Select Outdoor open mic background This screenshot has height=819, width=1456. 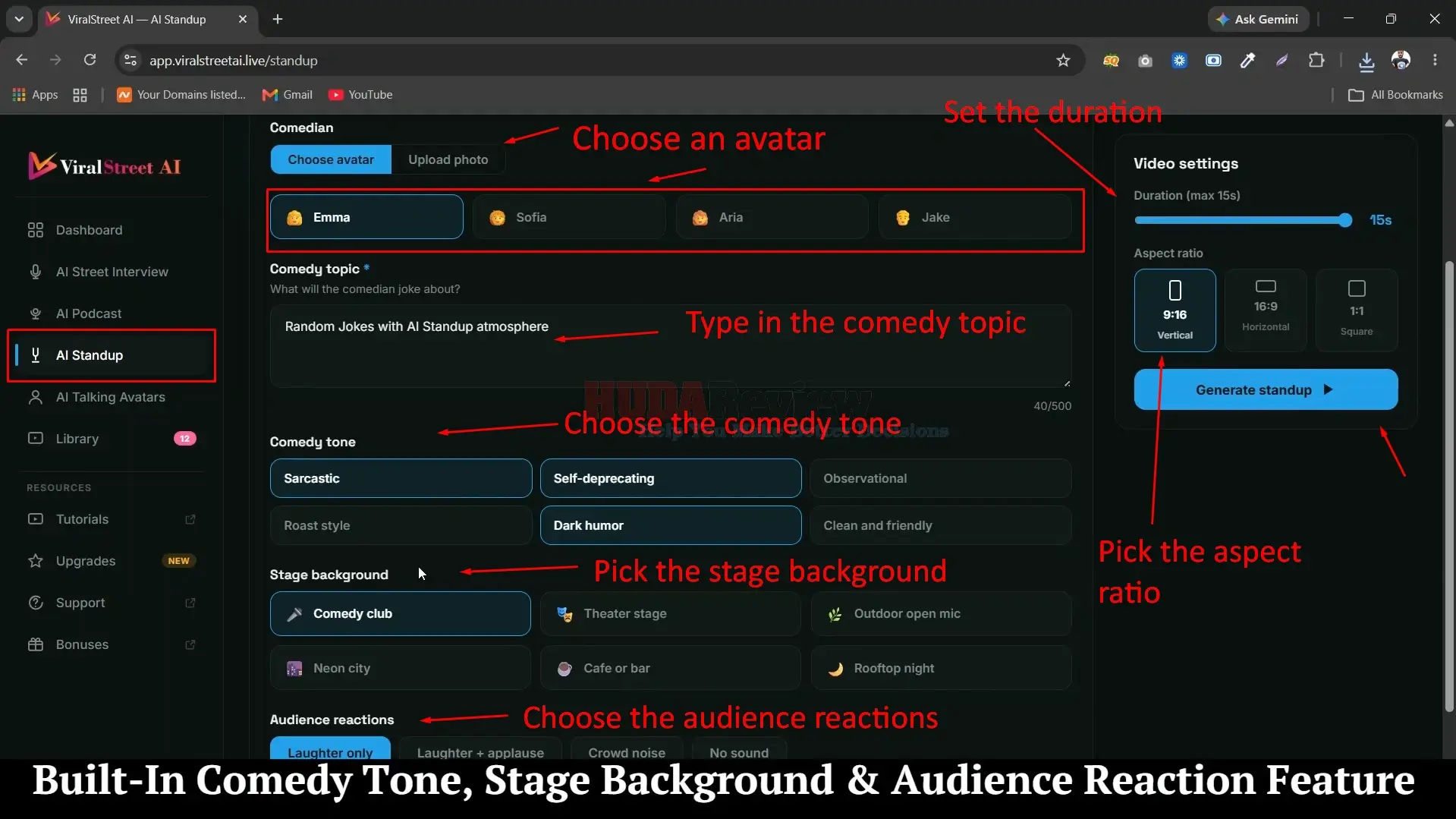[x=941, y=613]
